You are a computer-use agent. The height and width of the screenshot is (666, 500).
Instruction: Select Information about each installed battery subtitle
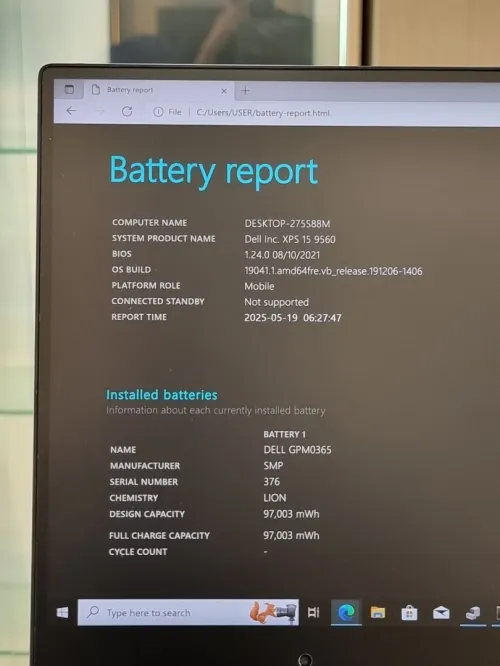(x=216, y=411)
